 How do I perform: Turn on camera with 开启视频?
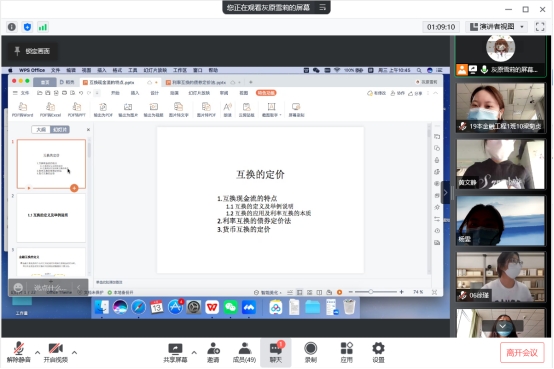tap(55, 352)
